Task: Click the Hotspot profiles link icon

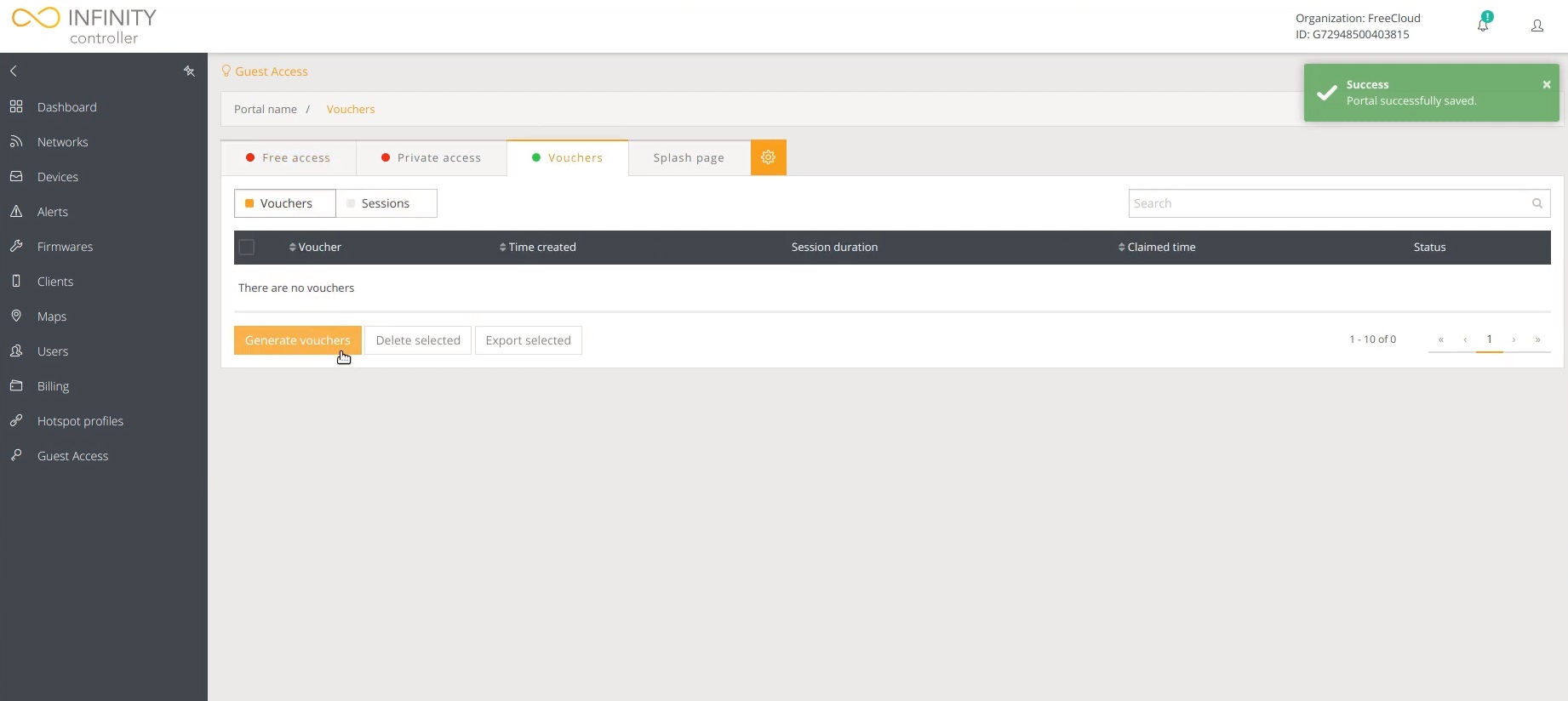Action: [x=16, y=421]
